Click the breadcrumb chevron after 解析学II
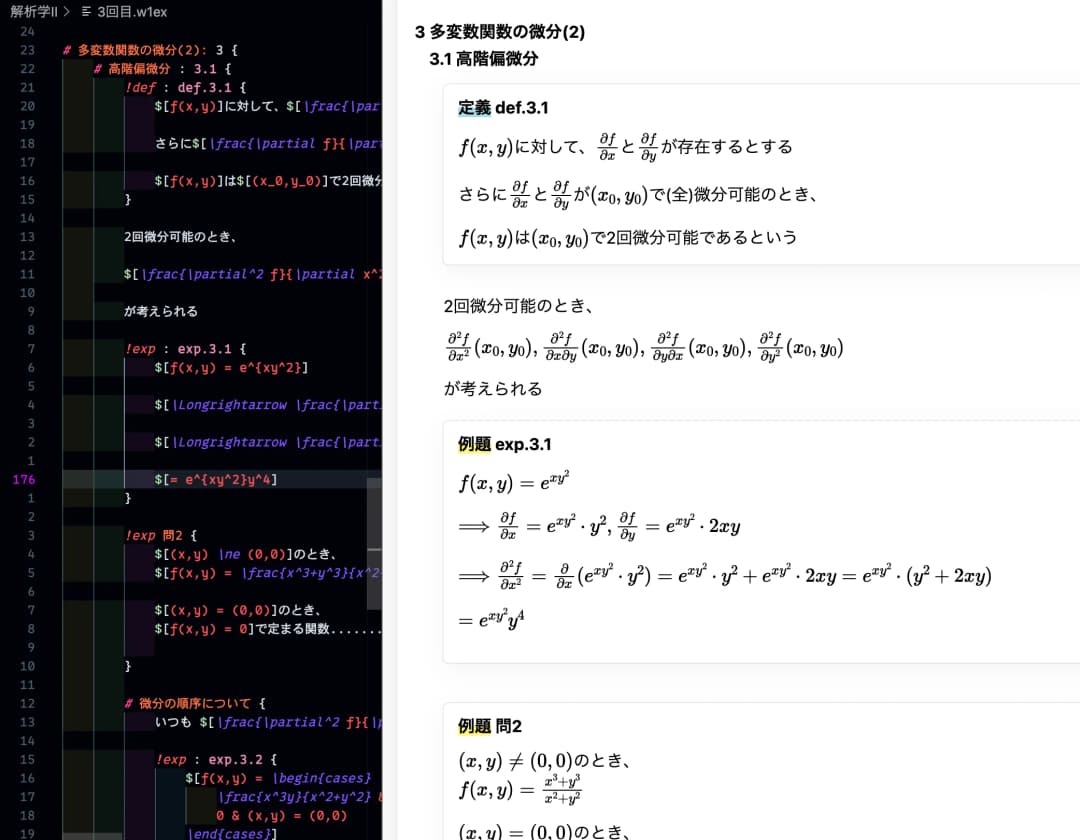This screenshot has height=840, width=1080. tap(66, 12)
